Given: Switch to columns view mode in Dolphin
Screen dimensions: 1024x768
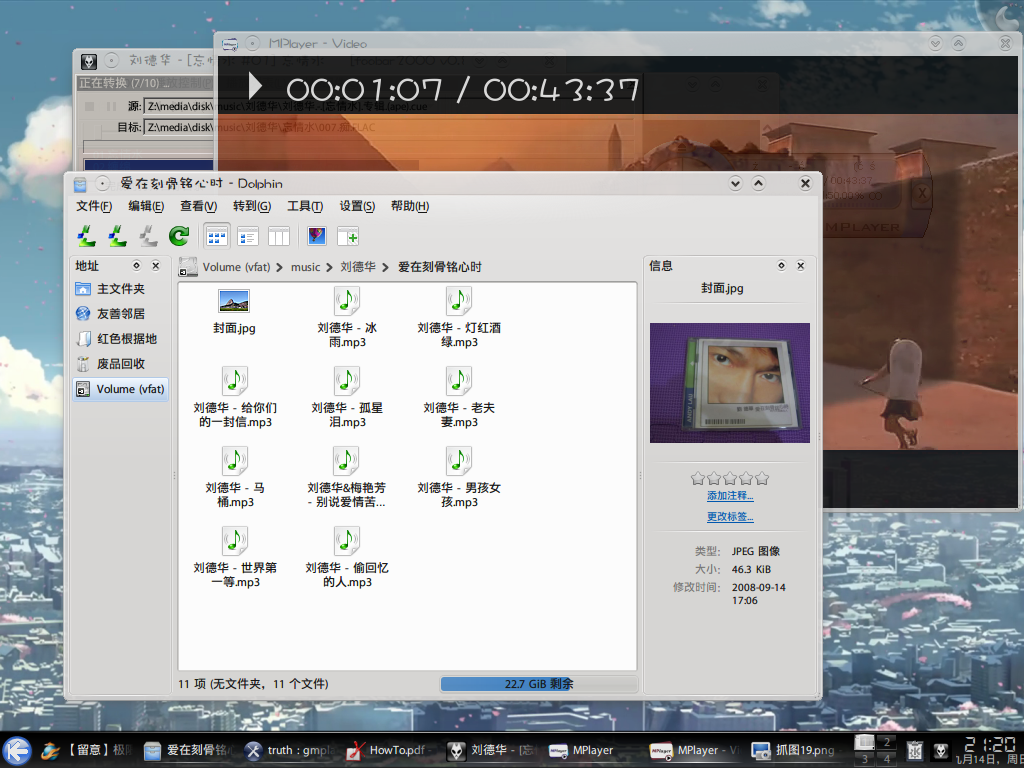Looking at the screenshot, I should [x=279, y=236].
